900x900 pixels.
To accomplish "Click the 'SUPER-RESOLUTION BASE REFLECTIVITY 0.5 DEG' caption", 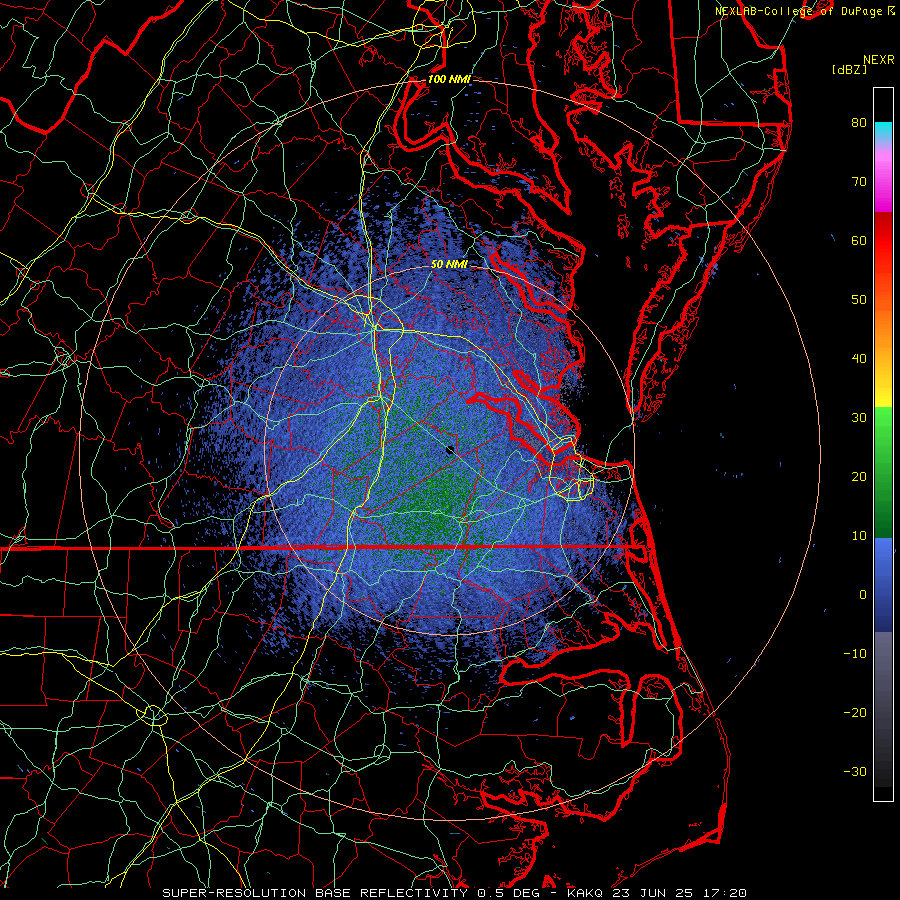I will pos(350,893).
